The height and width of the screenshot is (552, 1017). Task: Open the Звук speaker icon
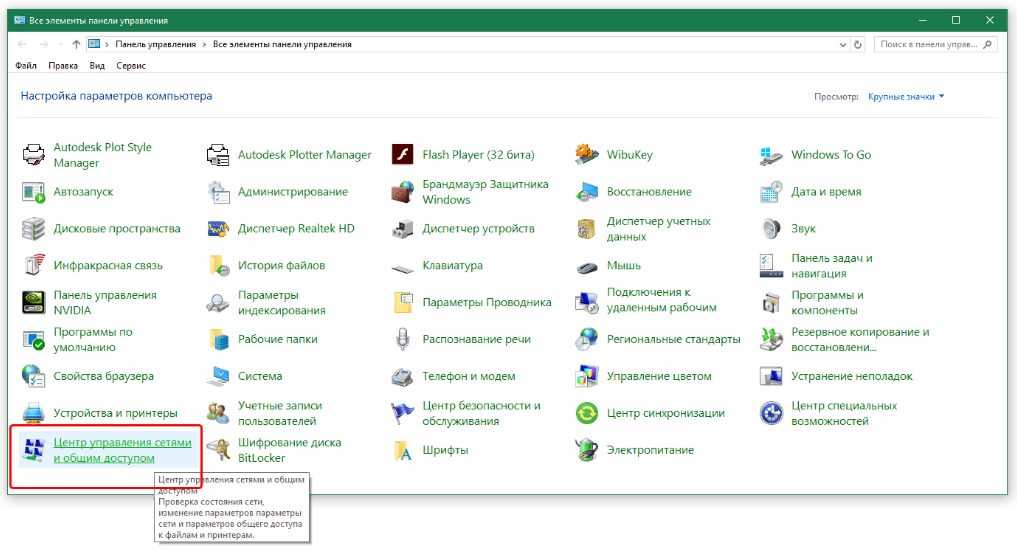point(771,229)
